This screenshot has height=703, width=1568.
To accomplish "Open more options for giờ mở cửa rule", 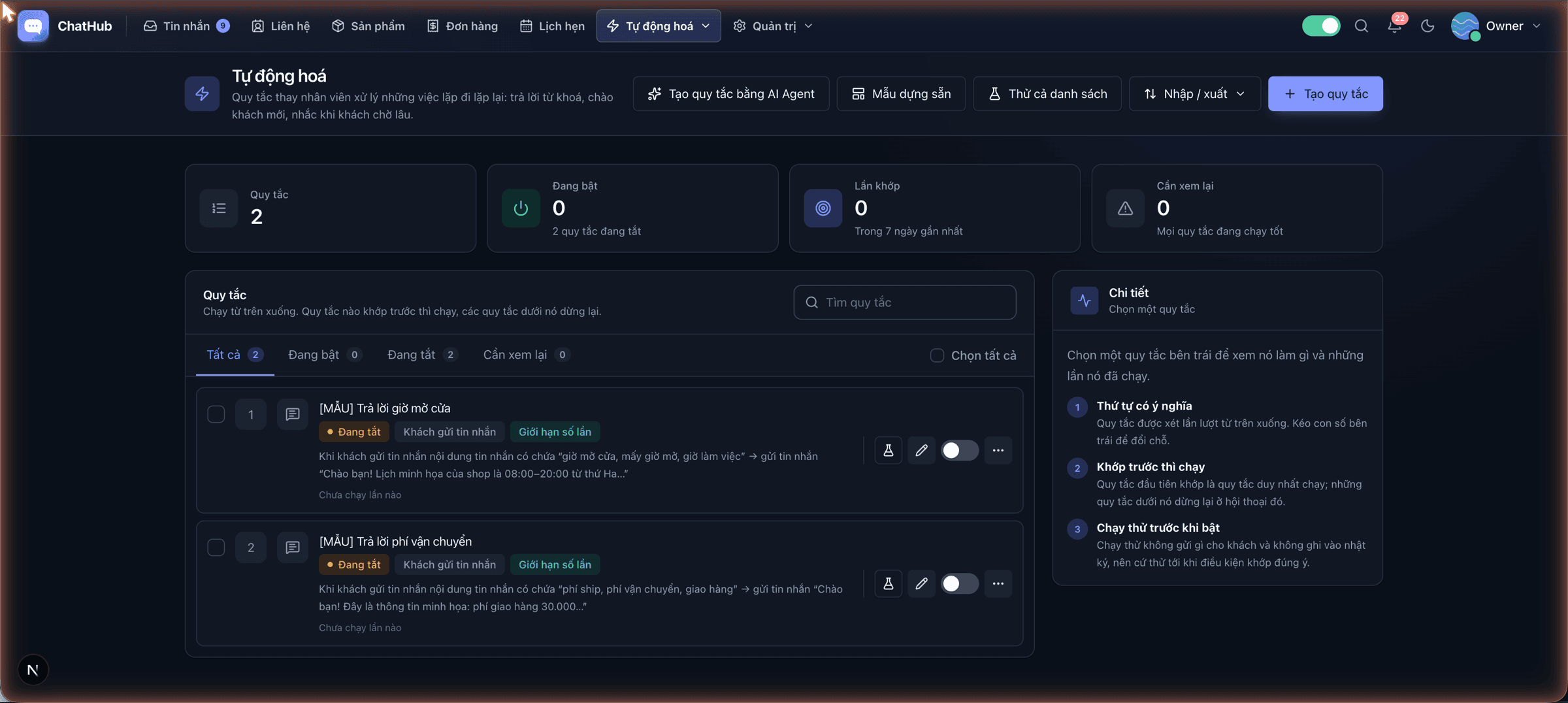I will (x=998, y=450).
